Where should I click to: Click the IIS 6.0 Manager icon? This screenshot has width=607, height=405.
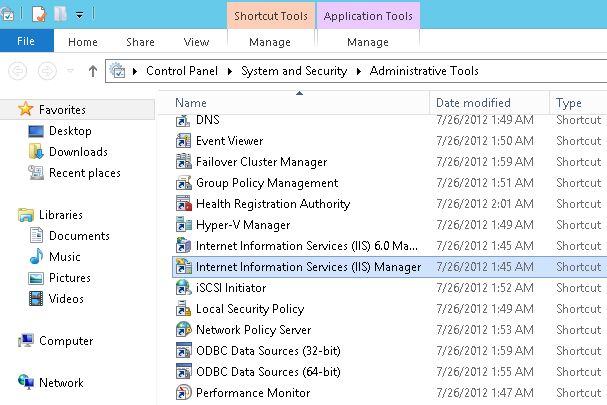183,245
